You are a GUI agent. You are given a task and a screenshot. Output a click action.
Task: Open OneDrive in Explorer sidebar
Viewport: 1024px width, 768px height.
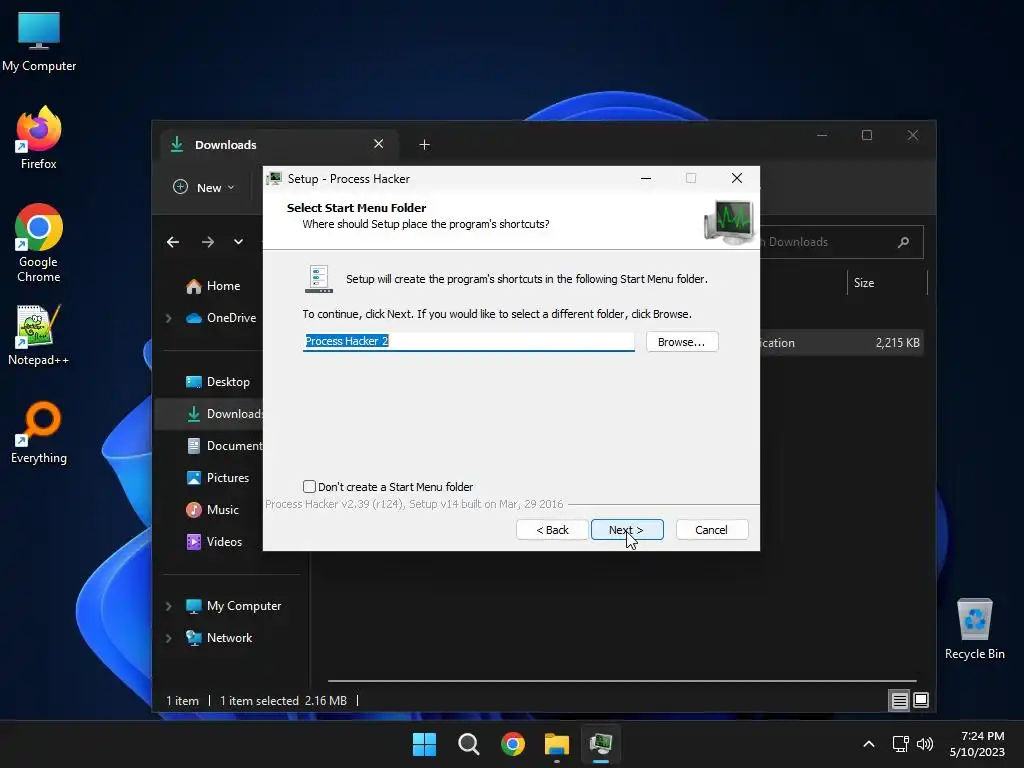point(221,318)
